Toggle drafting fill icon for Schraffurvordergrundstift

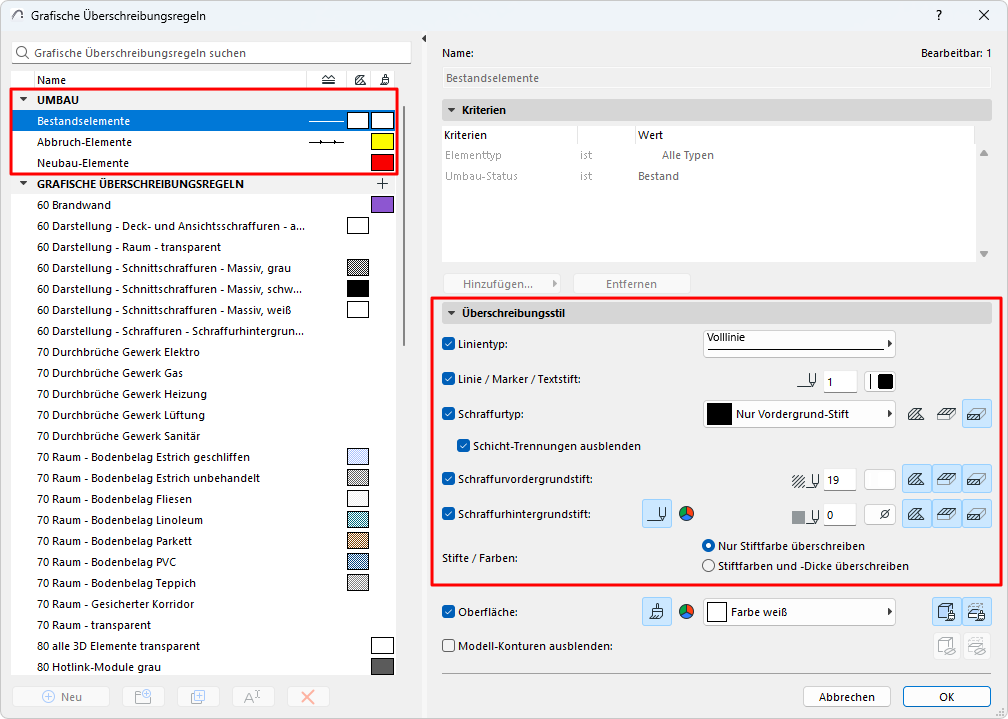tap(976, 479)
